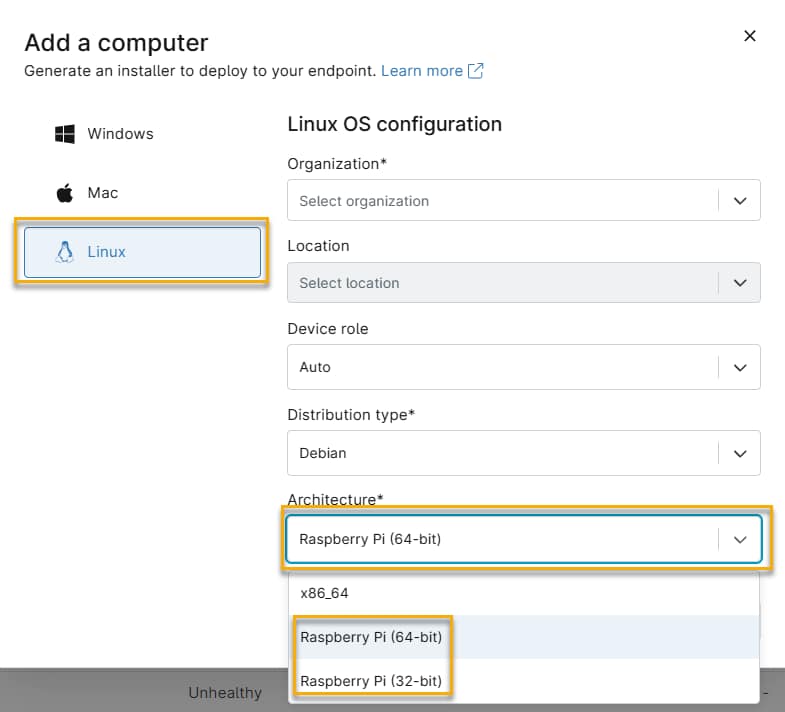The image size is (785, 712).
Task: Collapse the Architecture dropdown via its chevron
Action: click(x=740, y=539)
